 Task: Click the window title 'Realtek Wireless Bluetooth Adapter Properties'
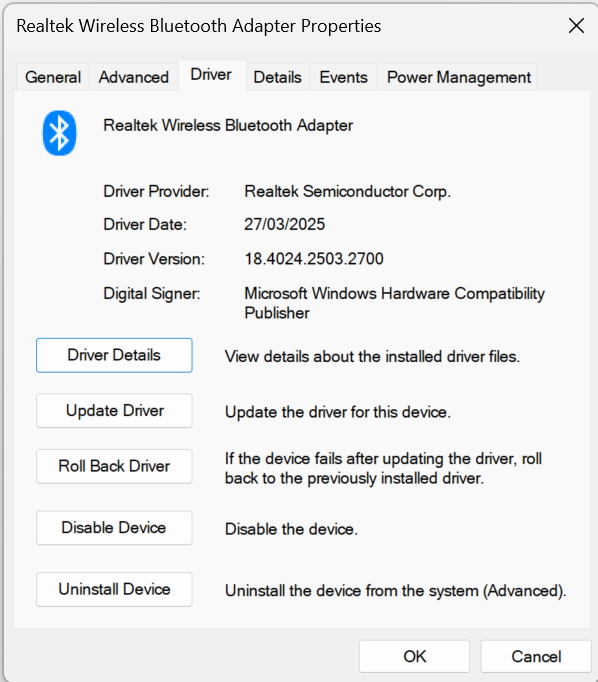tap(199, 26)
